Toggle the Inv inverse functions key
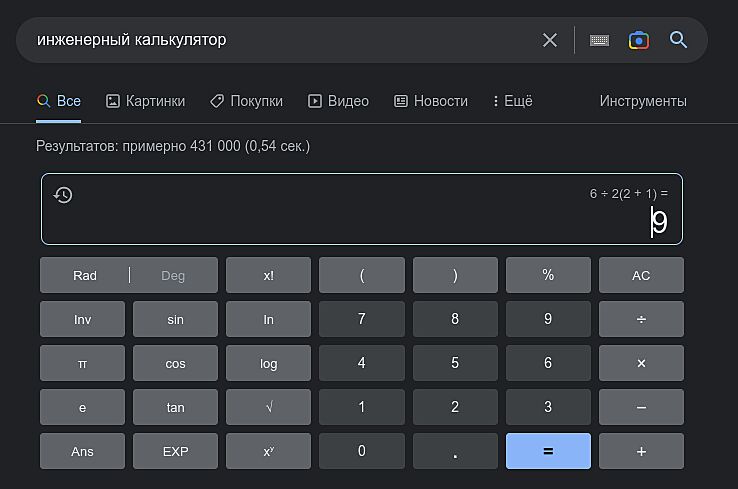Viewport: 738px width, 489px height. click(82, 320)
